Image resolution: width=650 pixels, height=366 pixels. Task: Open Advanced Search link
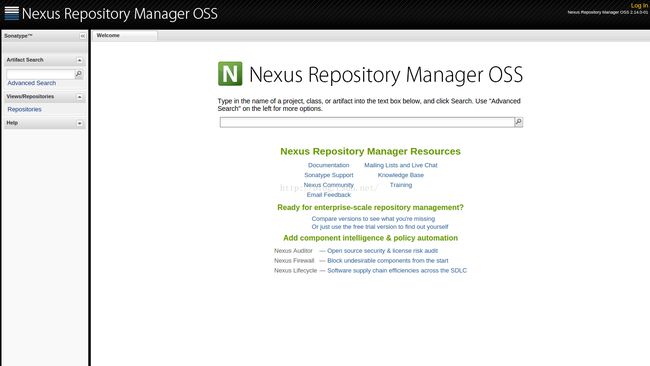pos(32,83)
